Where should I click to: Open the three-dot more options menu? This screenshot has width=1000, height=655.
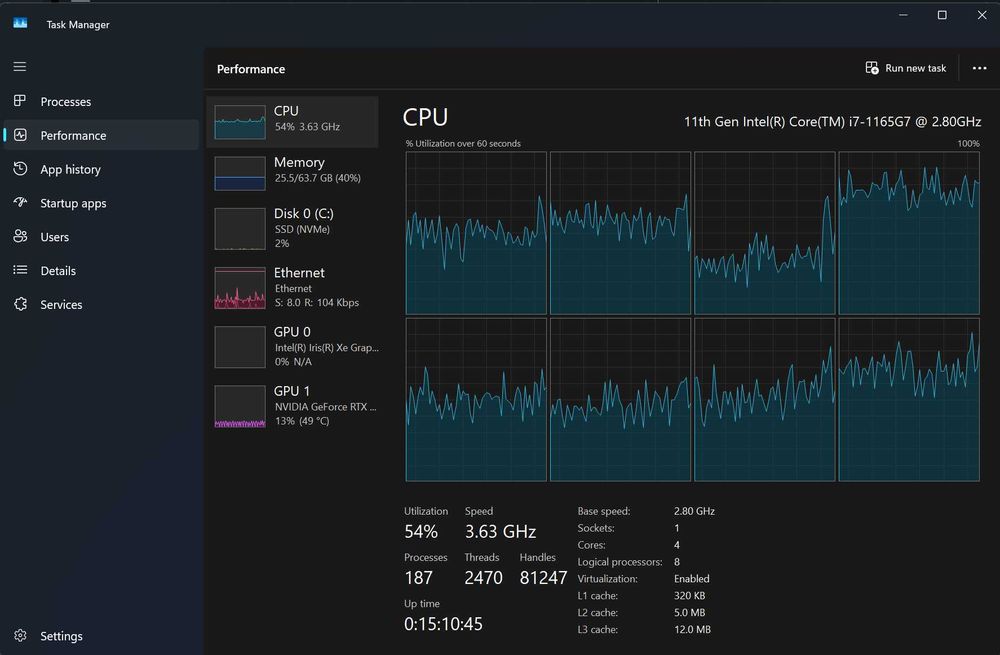pyautogui.click(x=980, y=68)
